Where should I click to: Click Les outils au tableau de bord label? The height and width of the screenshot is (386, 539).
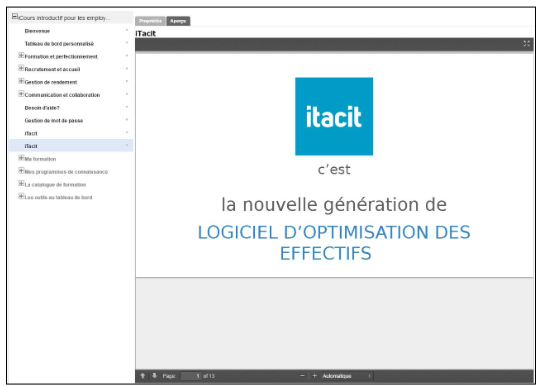(x=58, y=197)
